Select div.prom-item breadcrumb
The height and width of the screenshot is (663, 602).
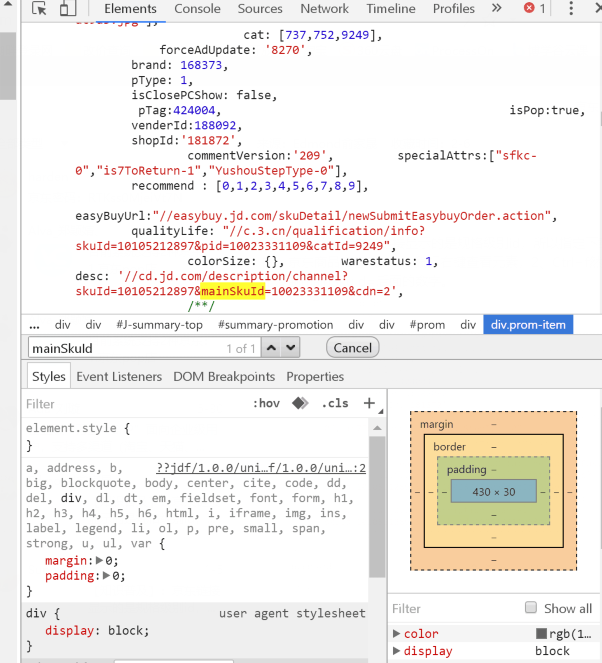coord(528,325)
